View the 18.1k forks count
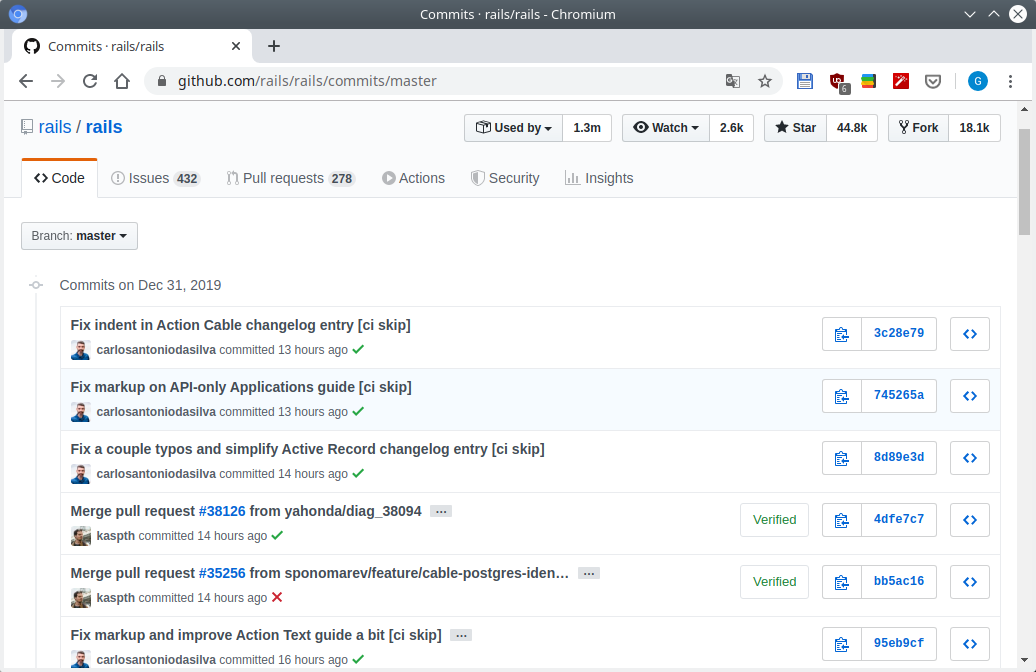Screen dimensions: 1036x672 (x=974, y=128)
